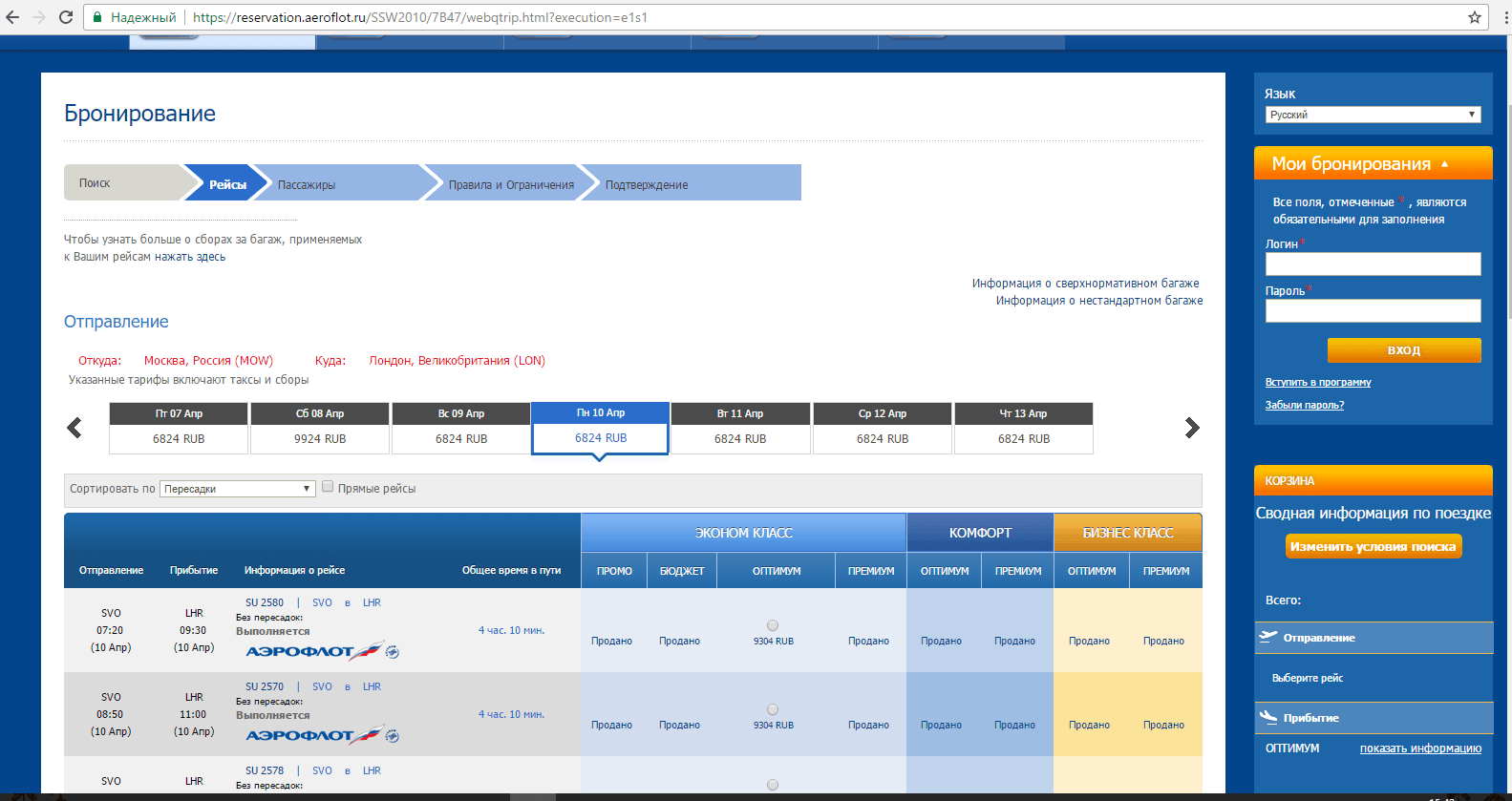Image resolution: width=1512 pixels, height=801 pixels.
Task: Click SVO link in the SU 2580 flight info
Action: [x=322, y=602]
